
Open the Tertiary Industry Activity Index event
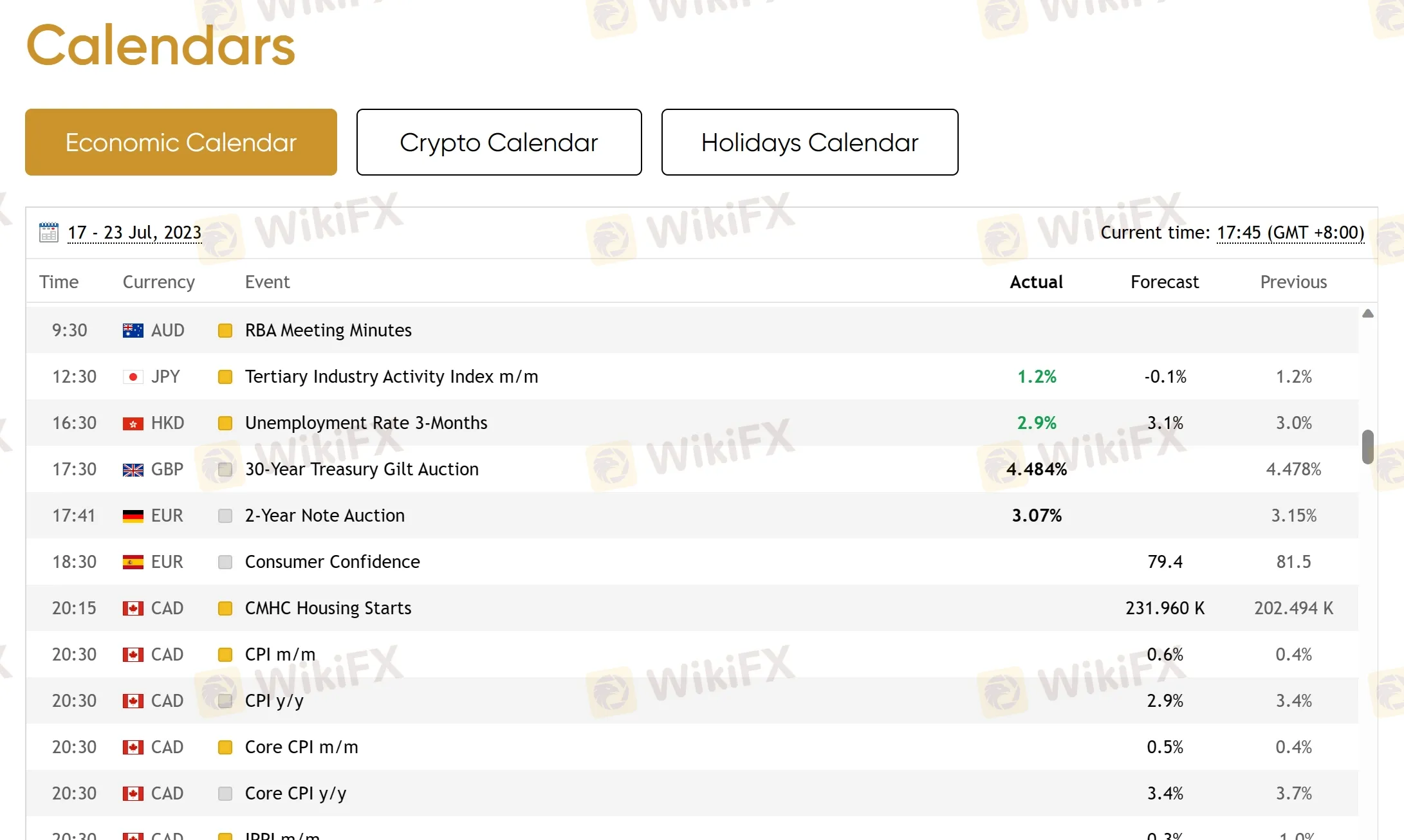391,376
